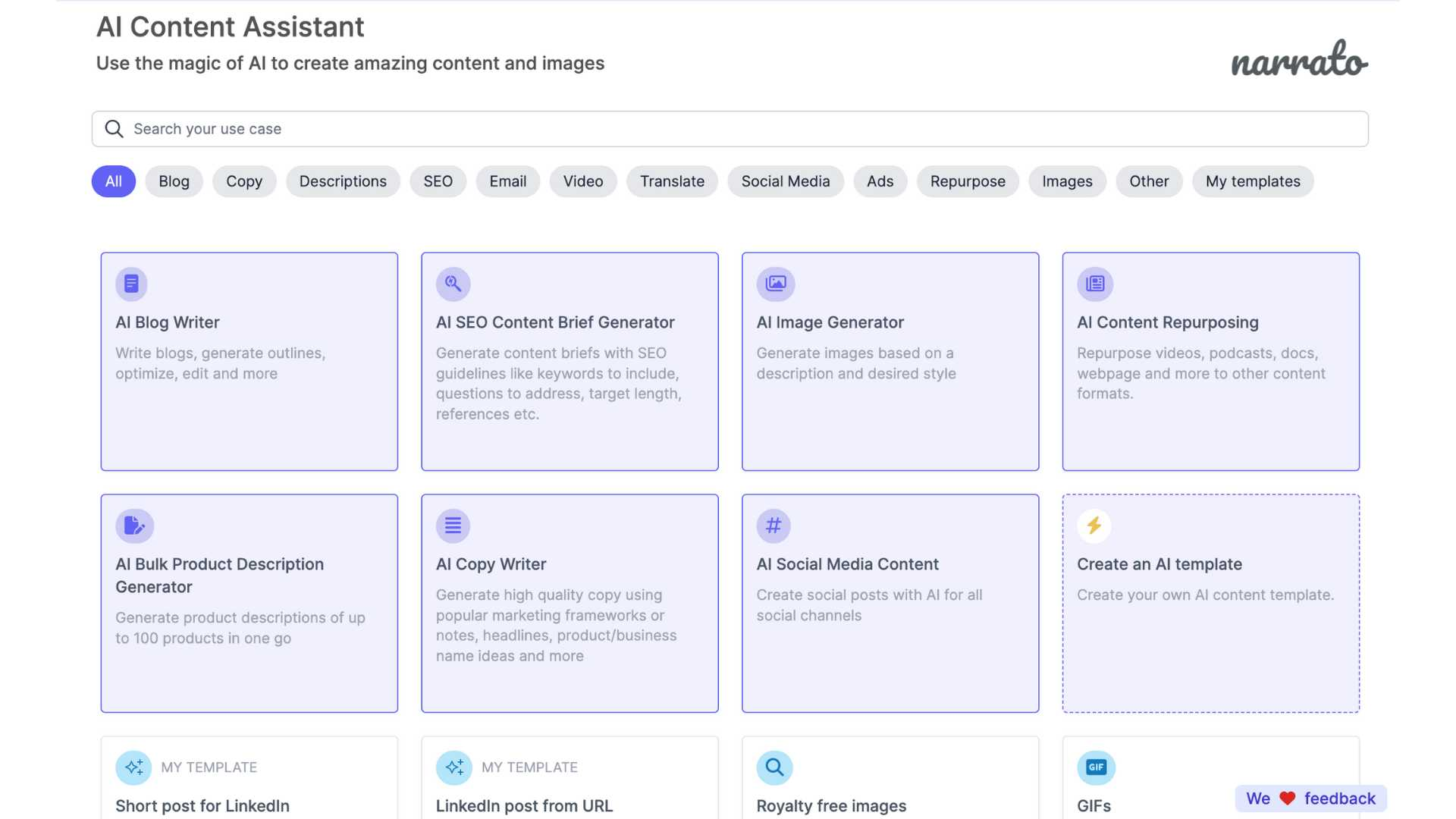
Task: Click the Create an AI Template lightning icon
Action: [x=1094, y=525]
